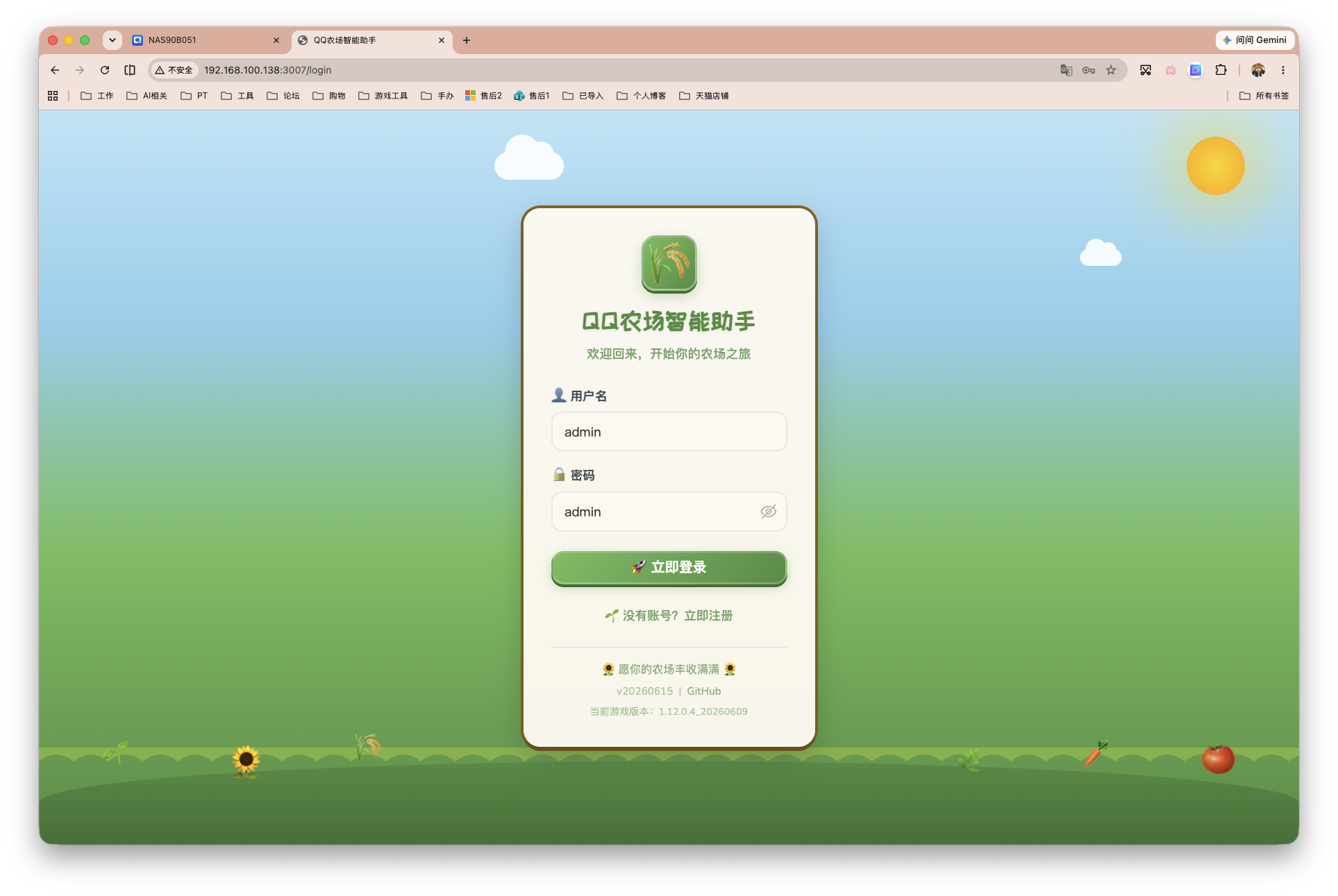Open the 没有账号？立即注册 register link
Viewport: 1338px width, 896px height.
669,616
